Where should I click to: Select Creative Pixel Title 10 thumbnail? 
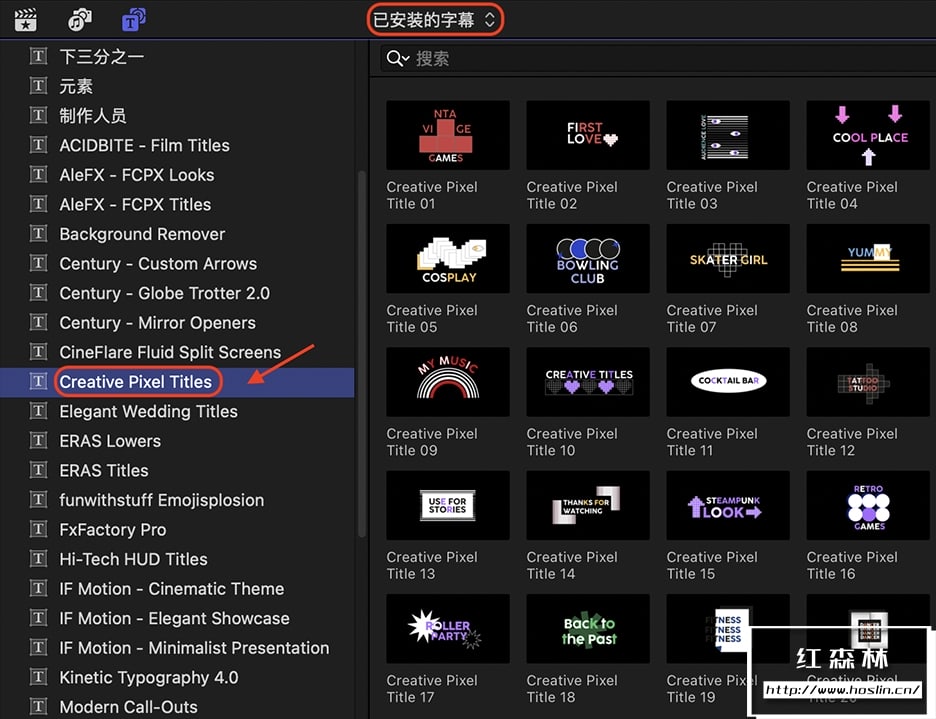[x=588, y=382]
